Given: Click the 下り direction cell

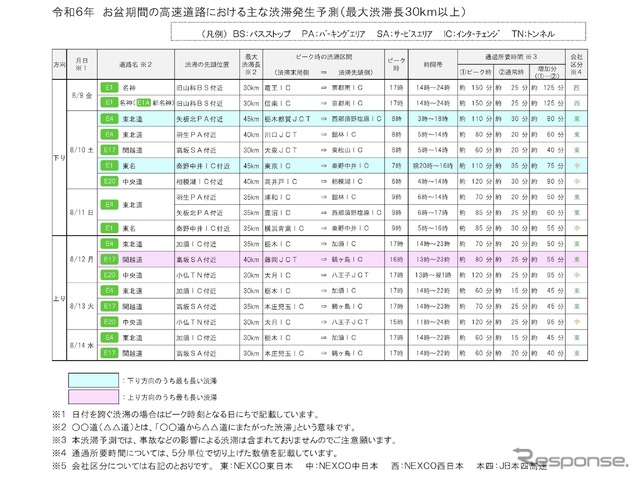Looking at the screenshot, I should pos(59,158).
